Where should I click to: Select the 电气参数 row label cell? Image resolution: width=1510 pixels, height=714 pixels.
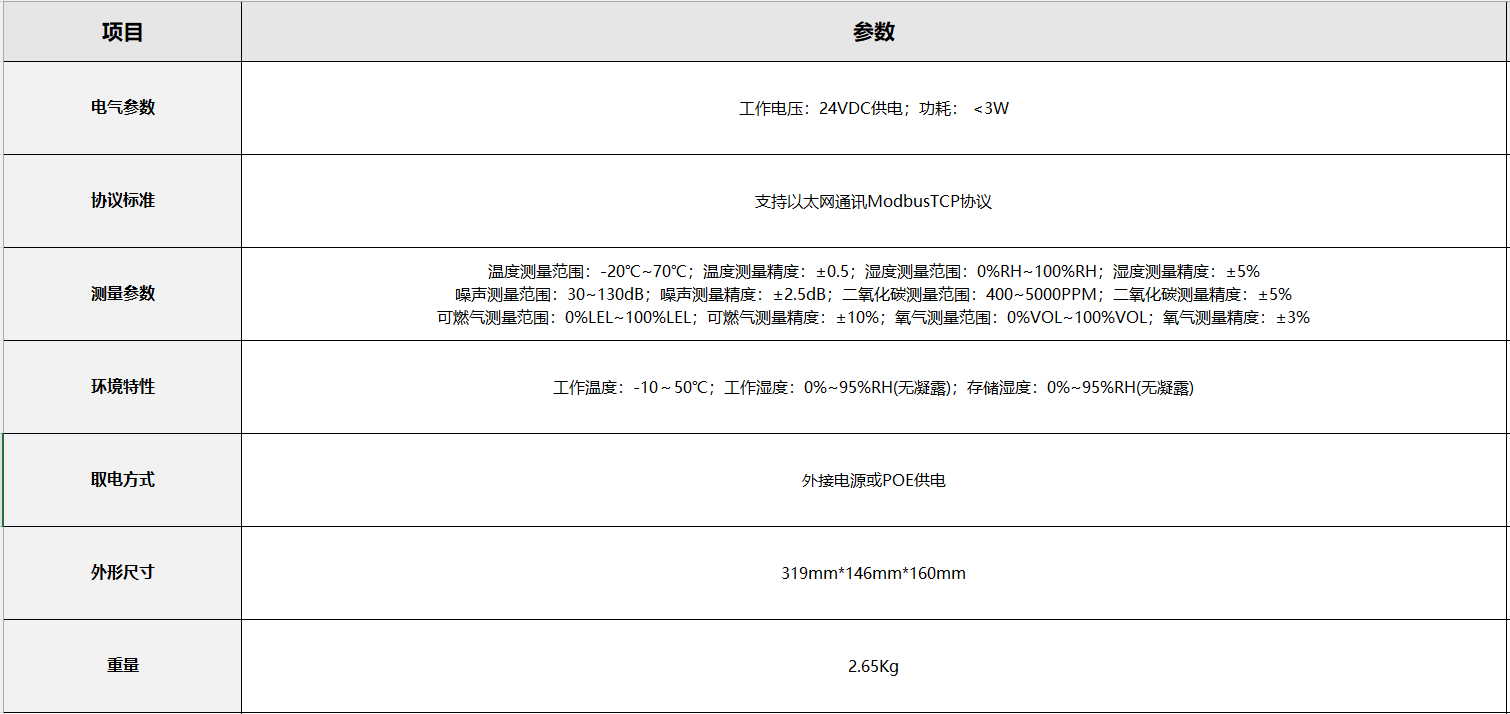click(x=122, y=108)
